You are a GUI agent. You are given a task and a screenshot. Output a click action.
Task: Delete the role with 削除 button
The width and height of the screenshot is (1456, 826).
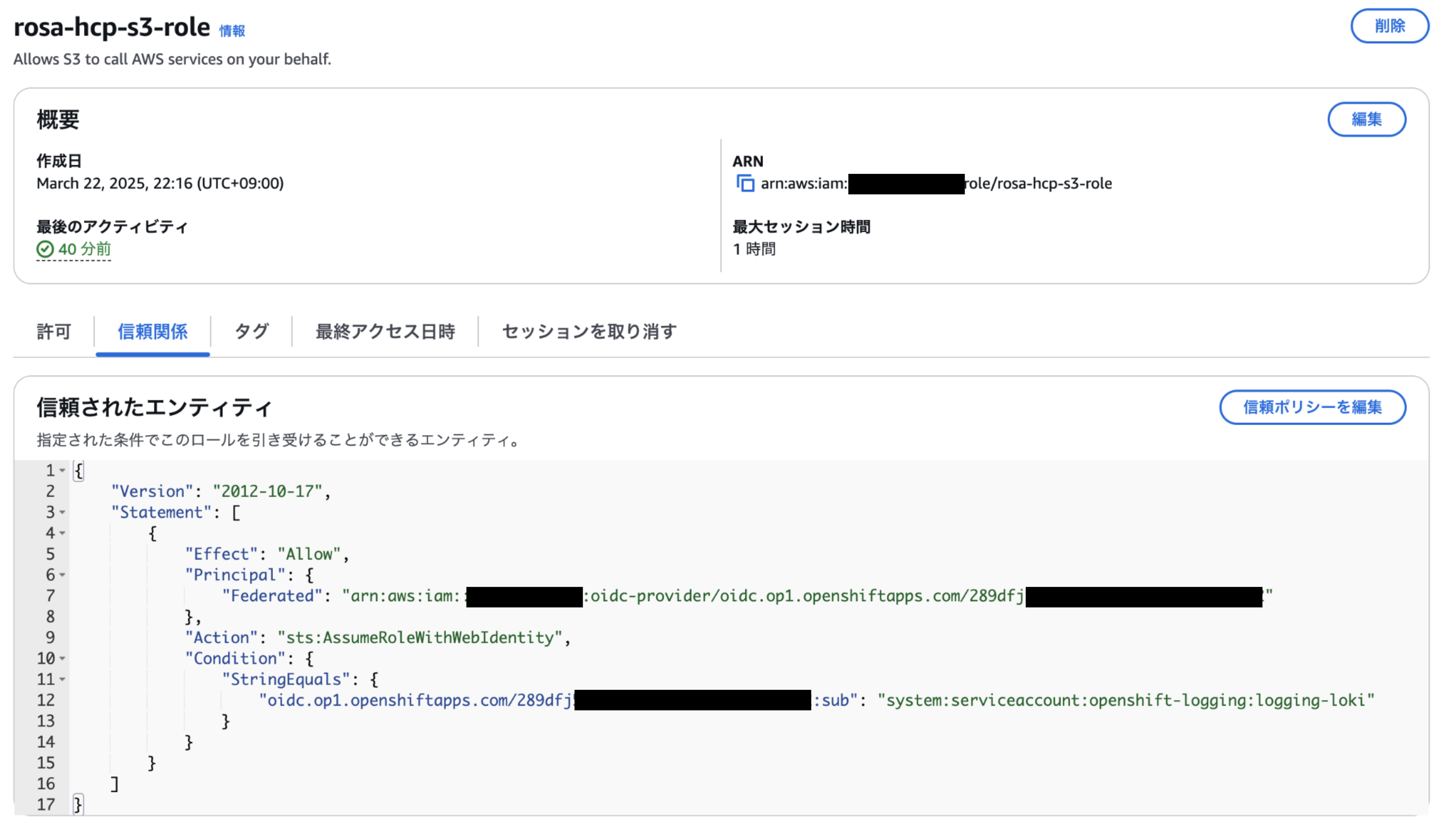coord(1390,26)
